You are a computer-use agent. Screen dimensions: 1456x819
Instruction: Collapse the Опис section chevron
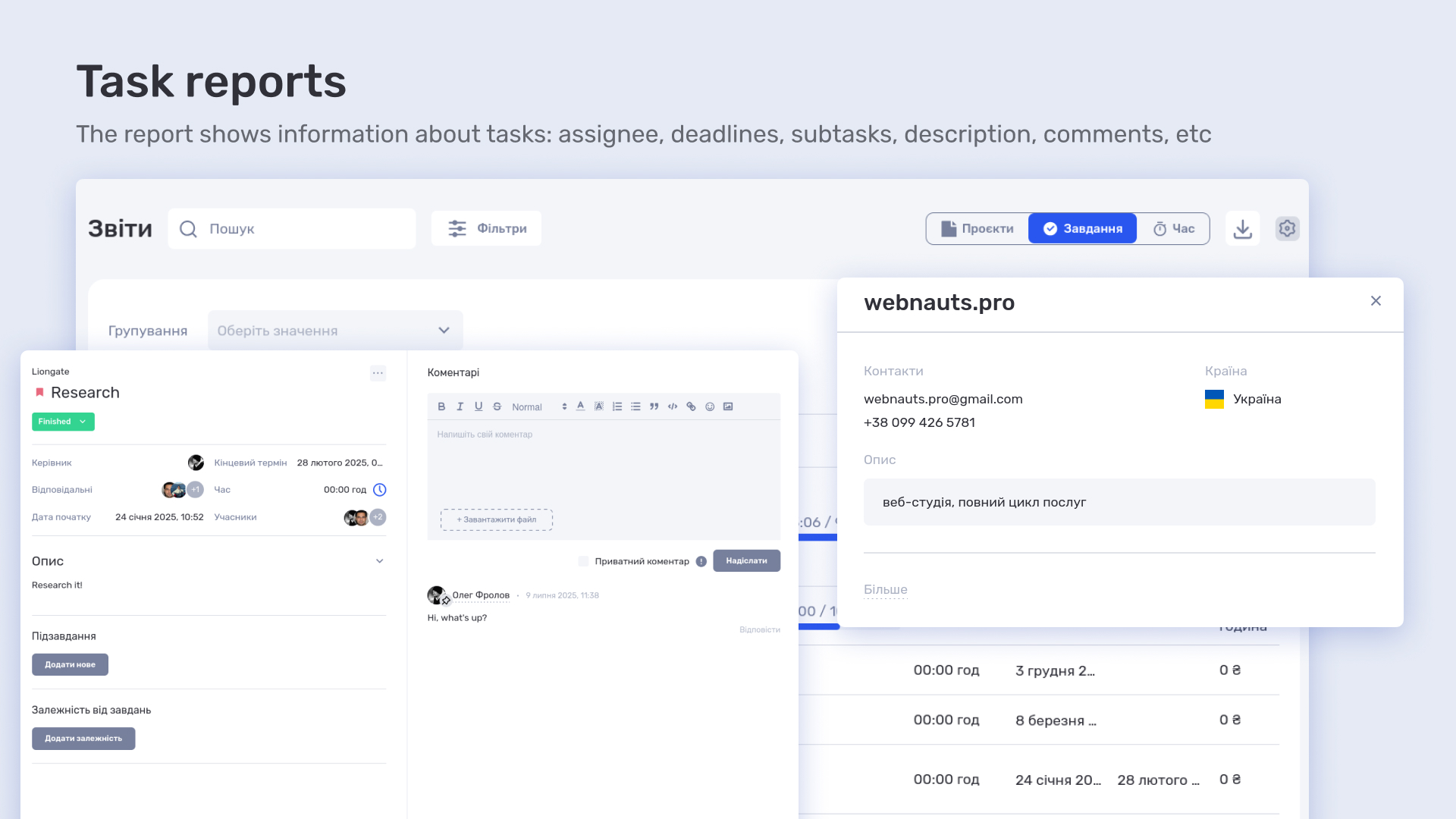point(380,561)
